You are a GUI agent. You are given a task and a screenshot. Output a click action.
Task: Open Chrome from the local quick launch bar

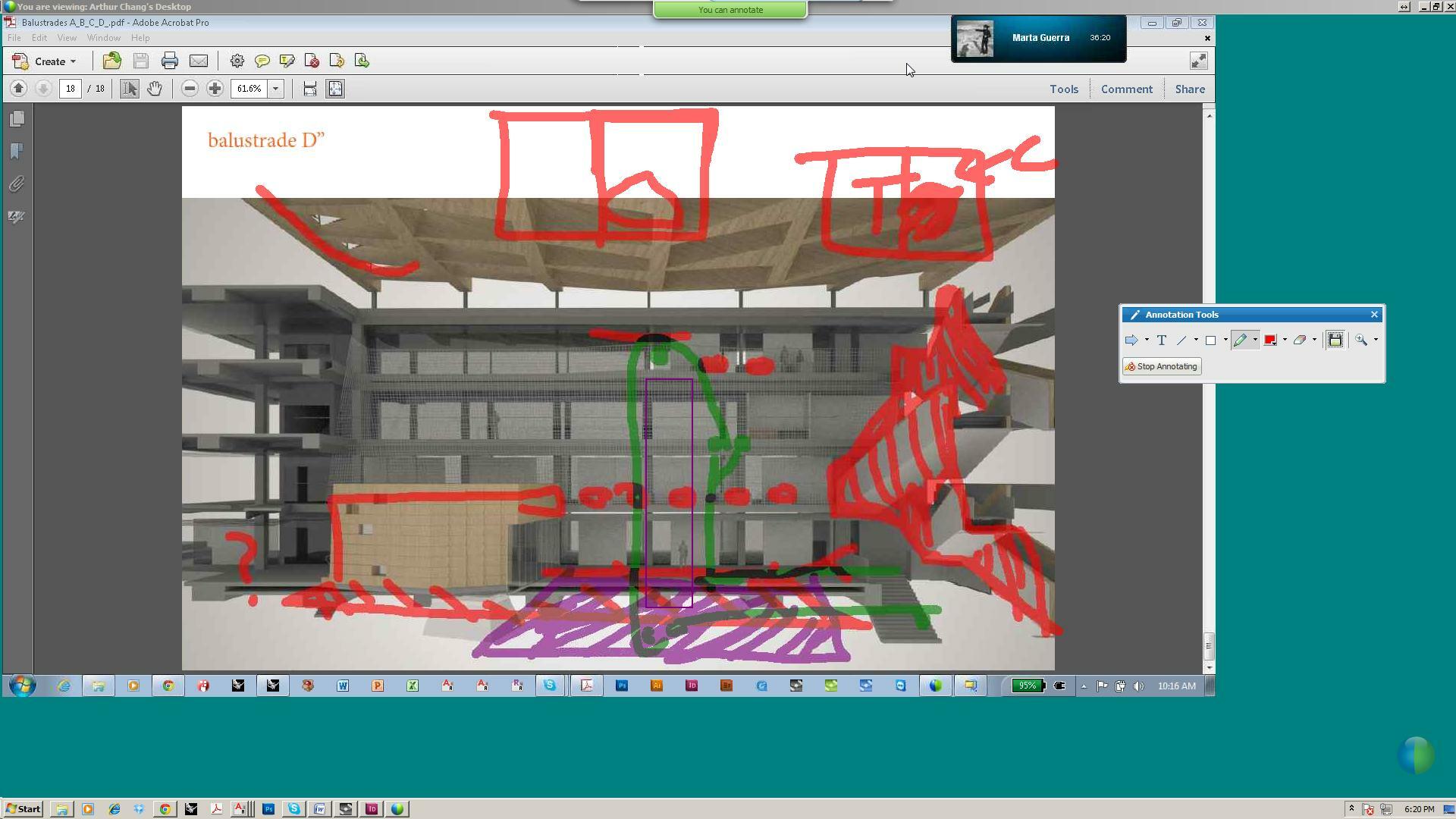tap(165, 809)
